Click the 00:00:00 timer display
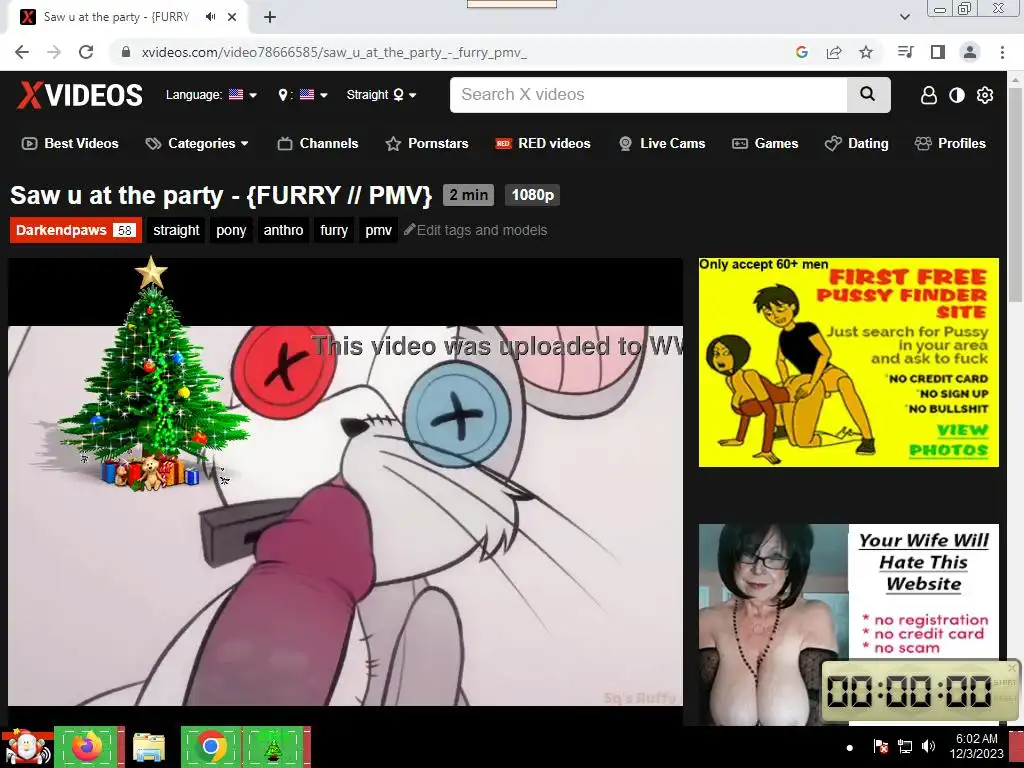 (x=908, y=691)
